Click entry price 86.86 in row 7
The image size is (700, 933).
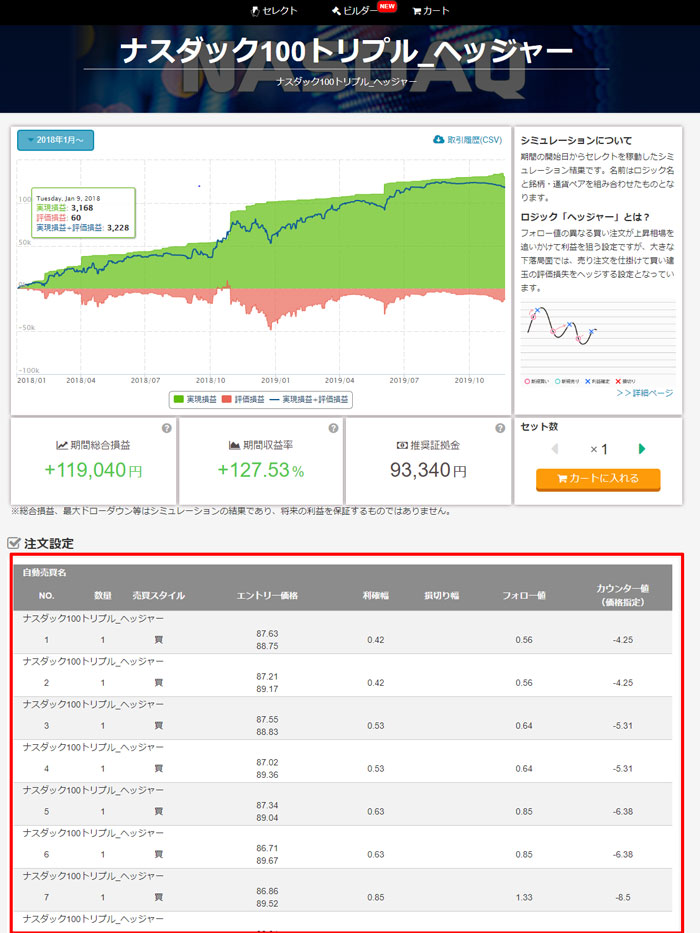pyautogui.click(x=267, y=891)
